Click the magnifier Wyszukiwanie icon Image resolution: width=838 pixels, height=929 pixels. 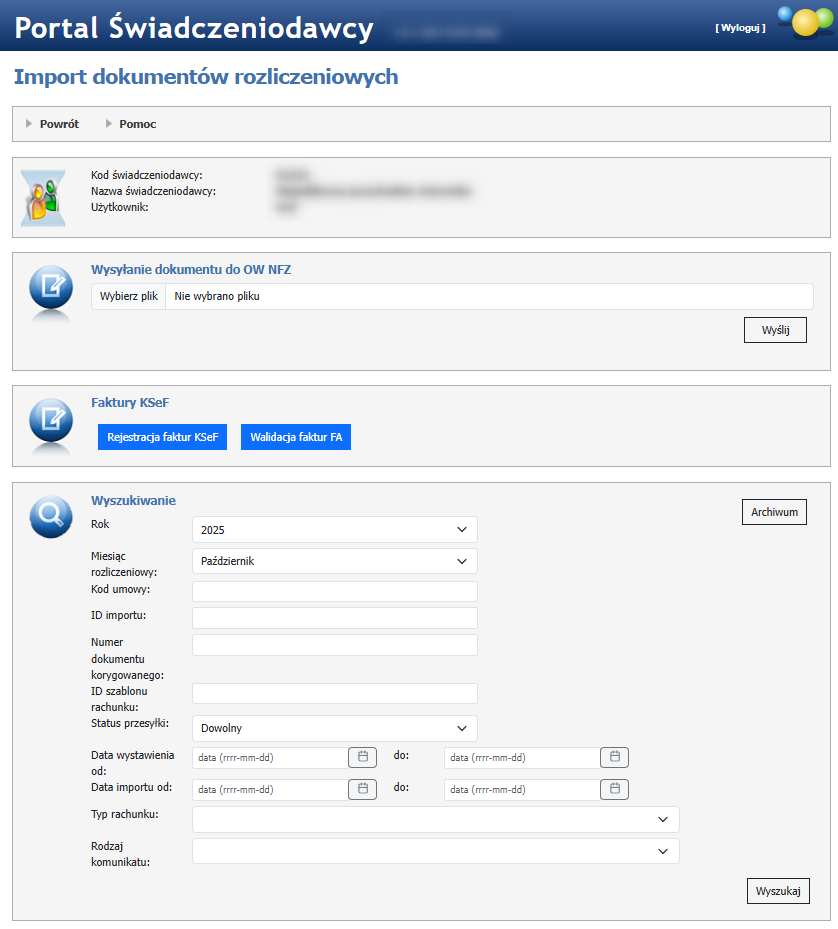click(x=50, y=516)
